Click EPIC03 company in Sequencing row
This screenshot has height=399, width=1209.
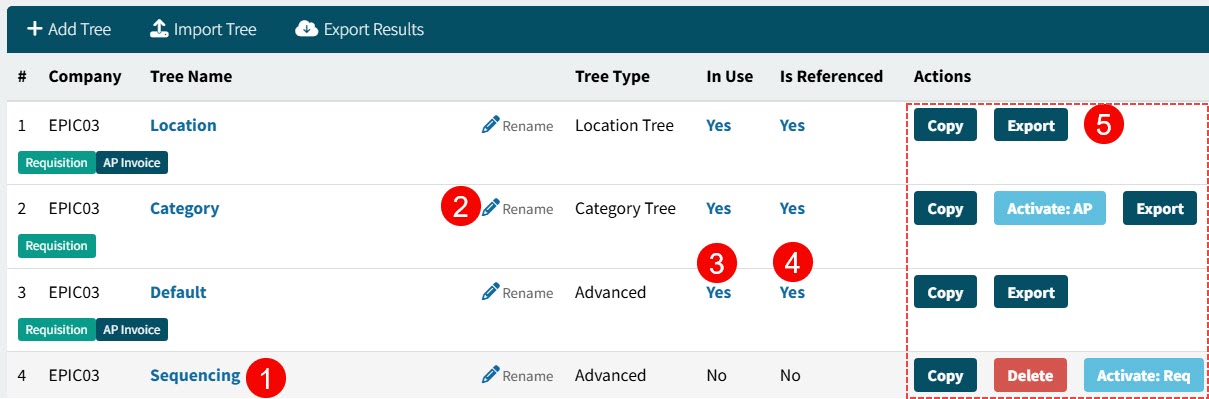tap(74, 375)
